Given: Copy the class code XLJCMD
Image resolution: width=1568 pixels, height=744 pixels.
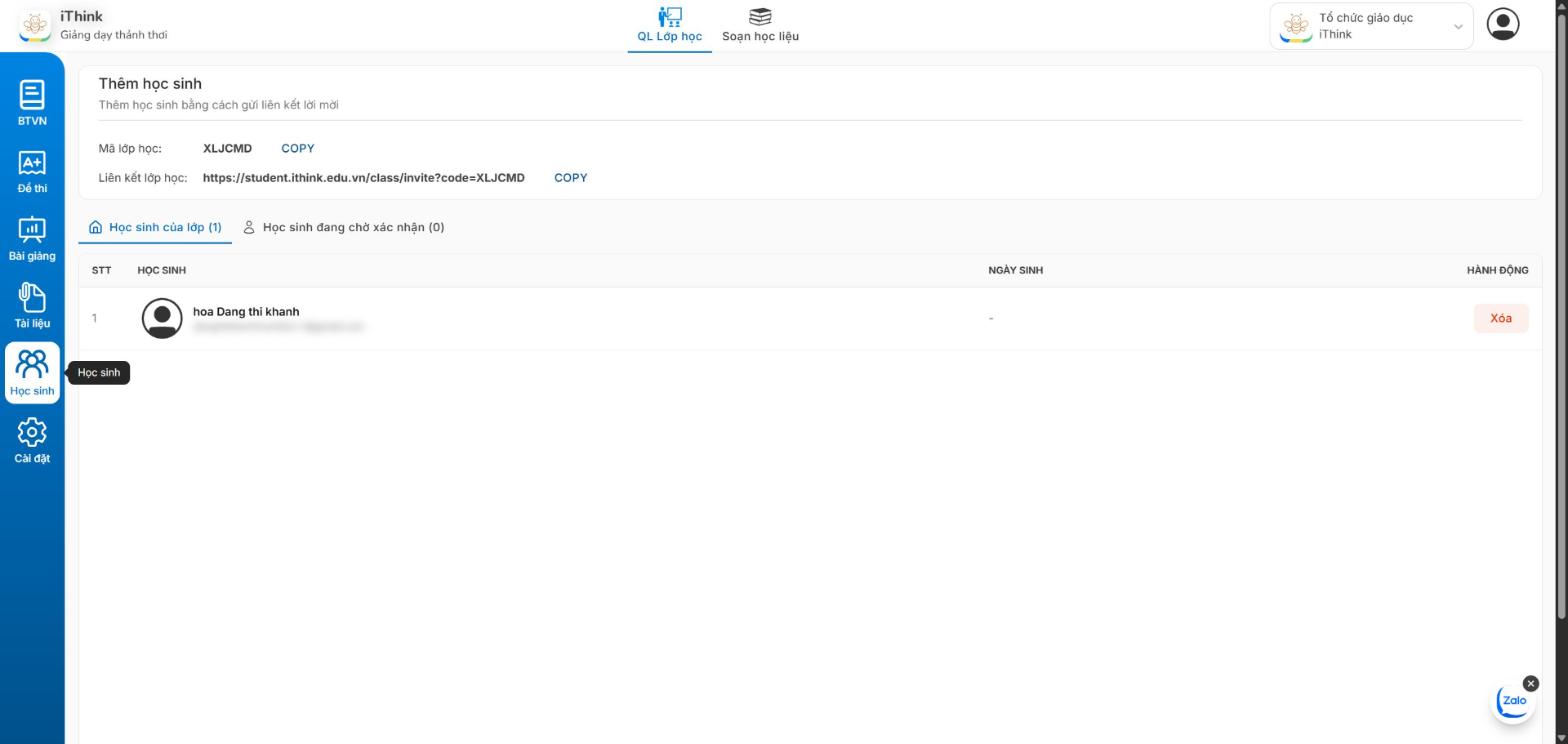Looking at the screenshot, I should 298,148.
